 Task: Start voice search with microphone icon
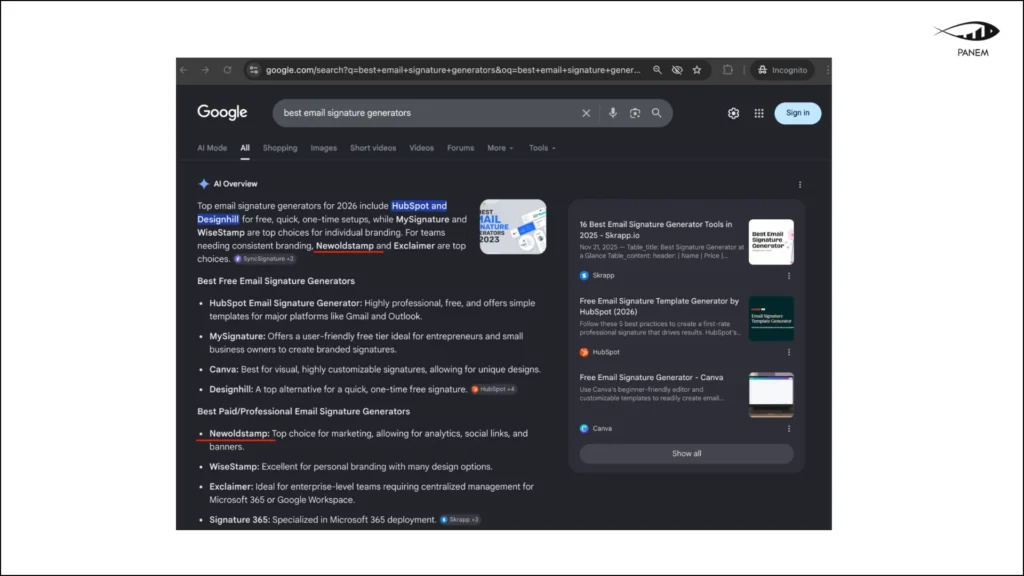click(613, 113)
